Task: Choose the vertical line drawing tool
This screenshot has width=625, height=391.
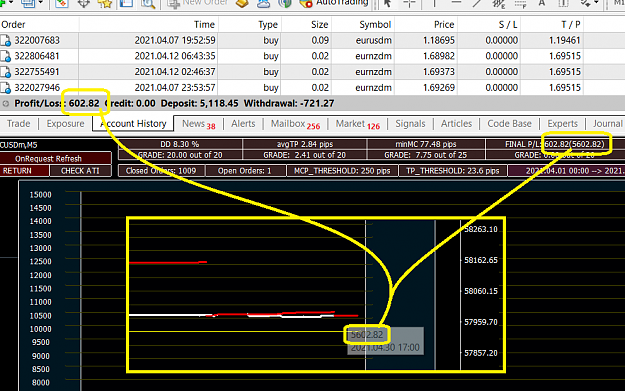Action: tap(434, 3)
